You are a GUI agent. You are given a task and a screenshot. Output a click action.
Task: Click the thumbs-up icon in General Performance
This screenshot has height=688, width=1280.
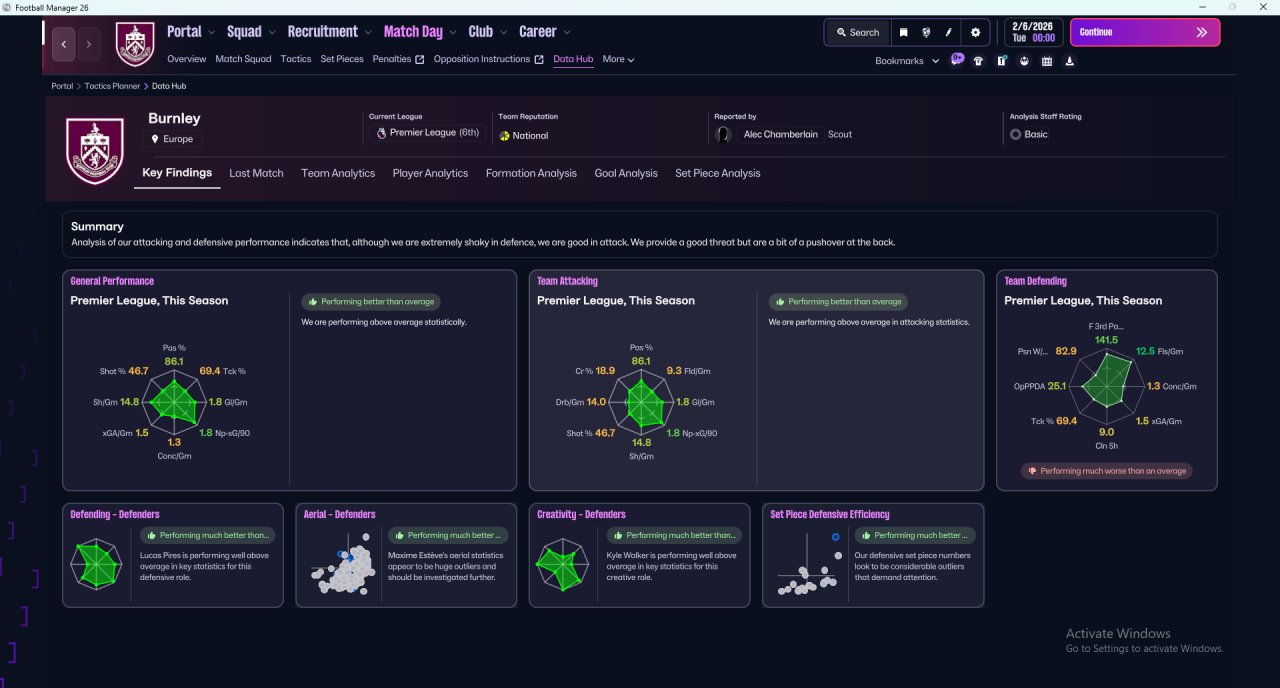313,301
